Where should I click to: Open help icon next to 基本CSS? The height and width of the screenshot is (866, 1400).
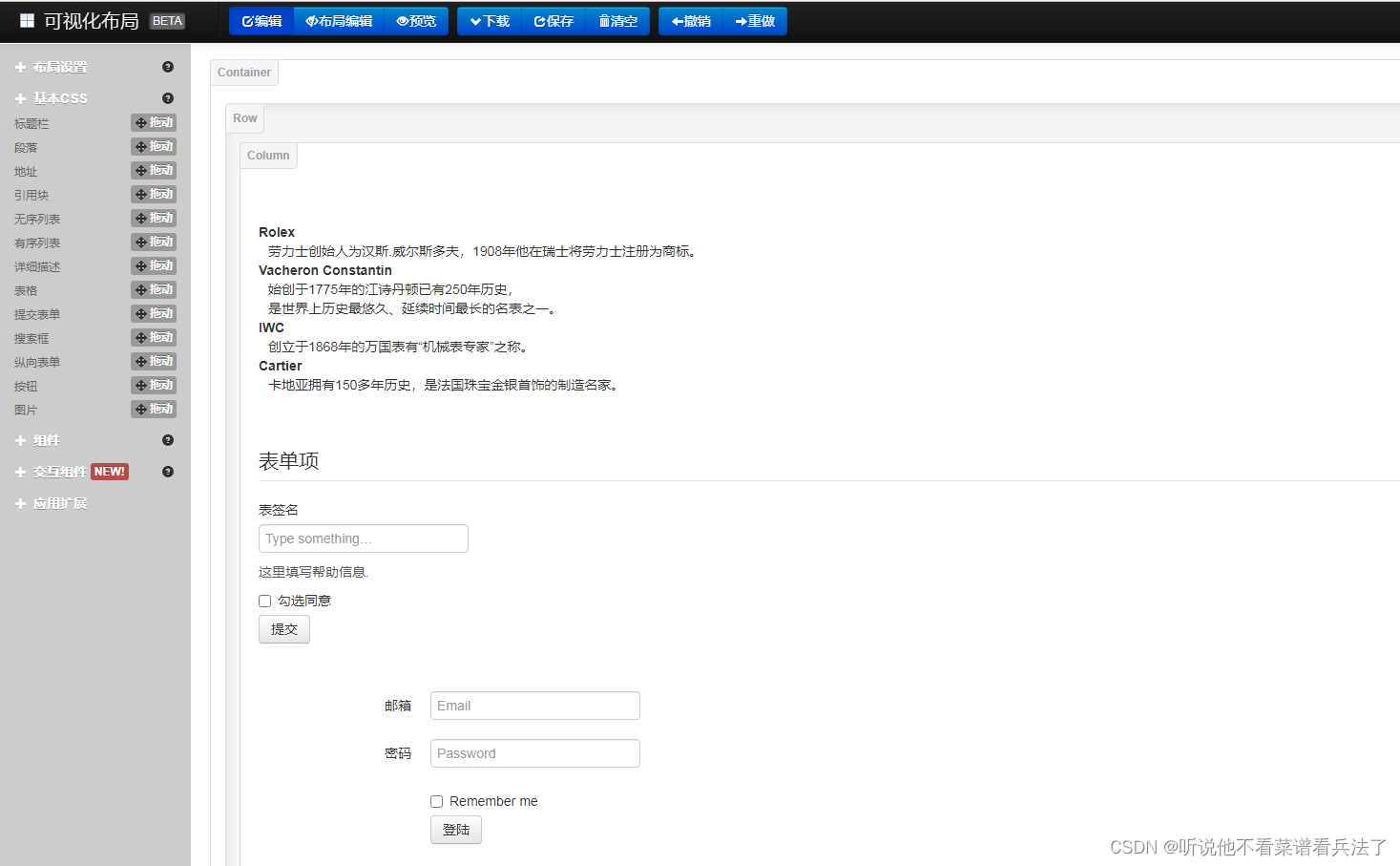[168, 98]
